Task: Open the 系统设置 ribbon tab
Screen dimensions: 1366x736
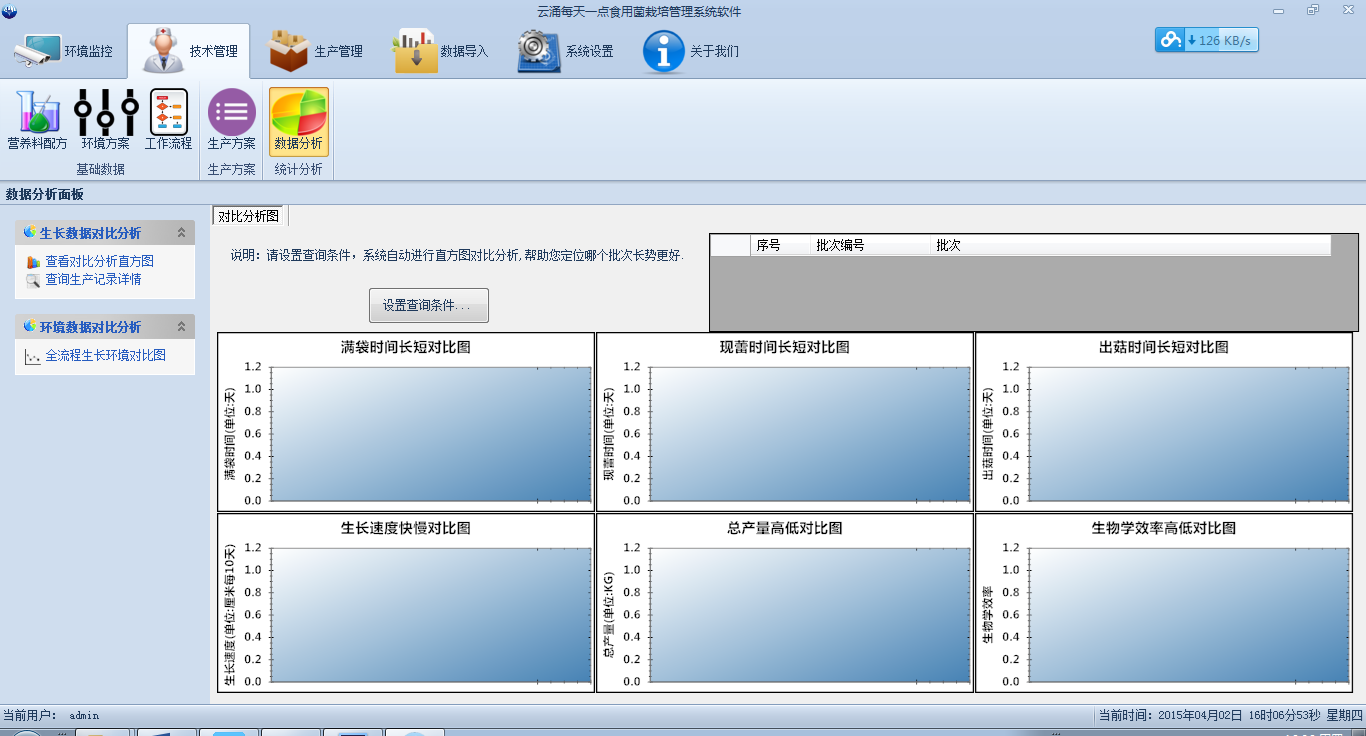Action: [565, 52]
